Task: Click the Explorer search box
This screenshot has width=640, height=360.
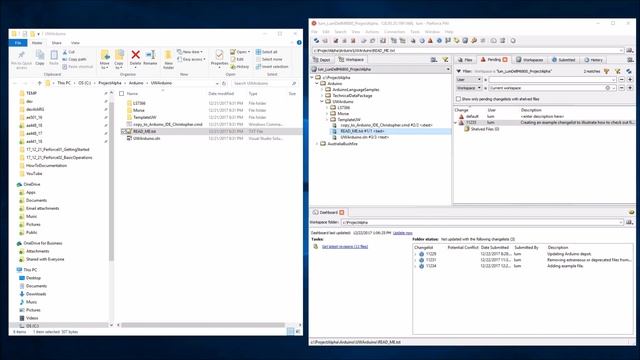Action: tap(264, 83)
